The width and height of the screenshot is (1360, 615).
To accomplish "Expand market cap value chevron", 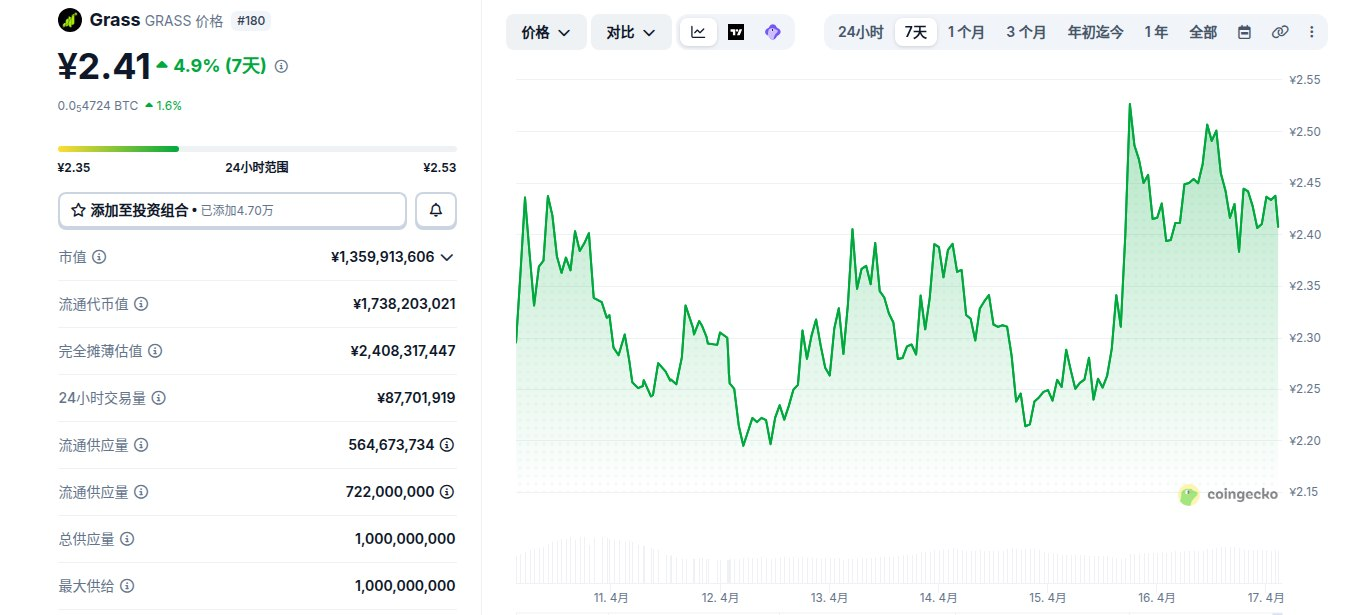I will (x=447, y=257).
